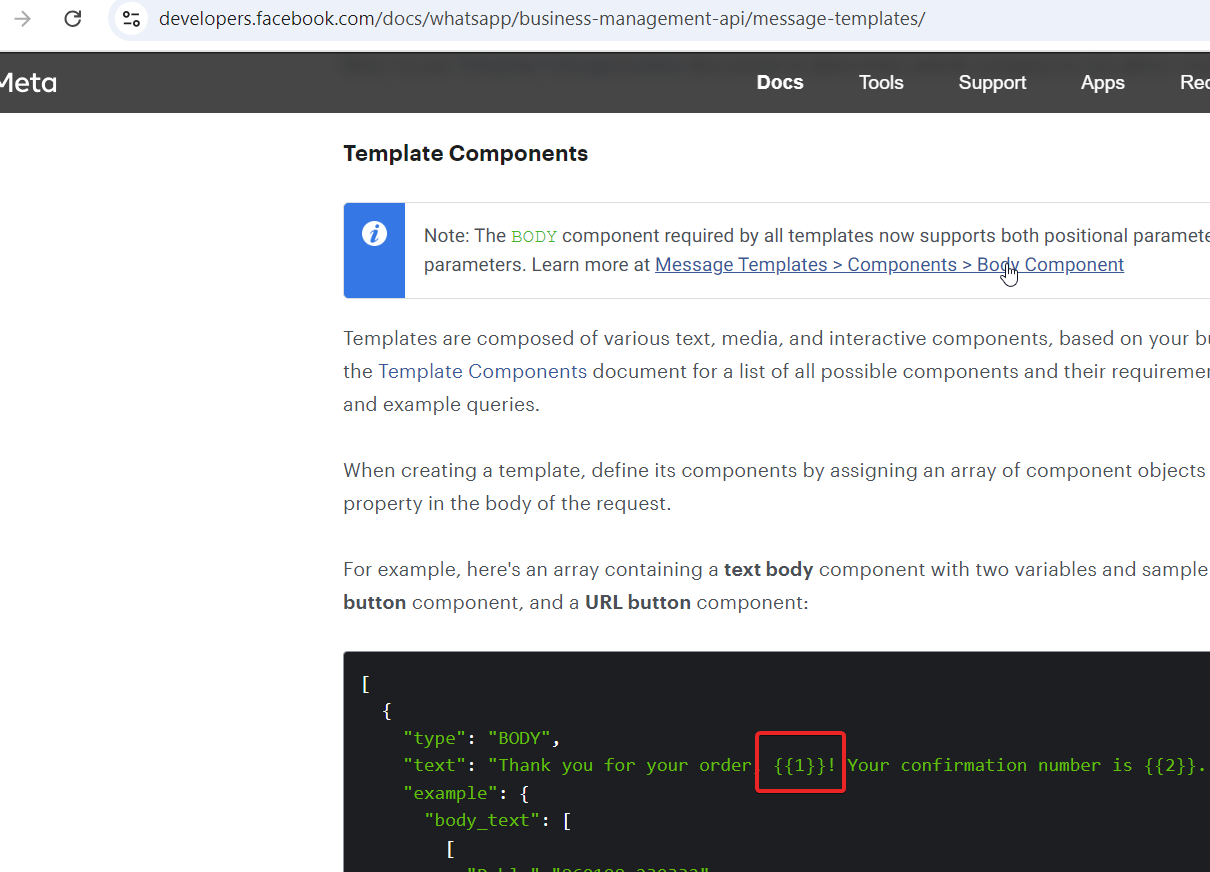Select Support in the top navigation
Screen dimensions: 1210x872
[x=991, y=83]
